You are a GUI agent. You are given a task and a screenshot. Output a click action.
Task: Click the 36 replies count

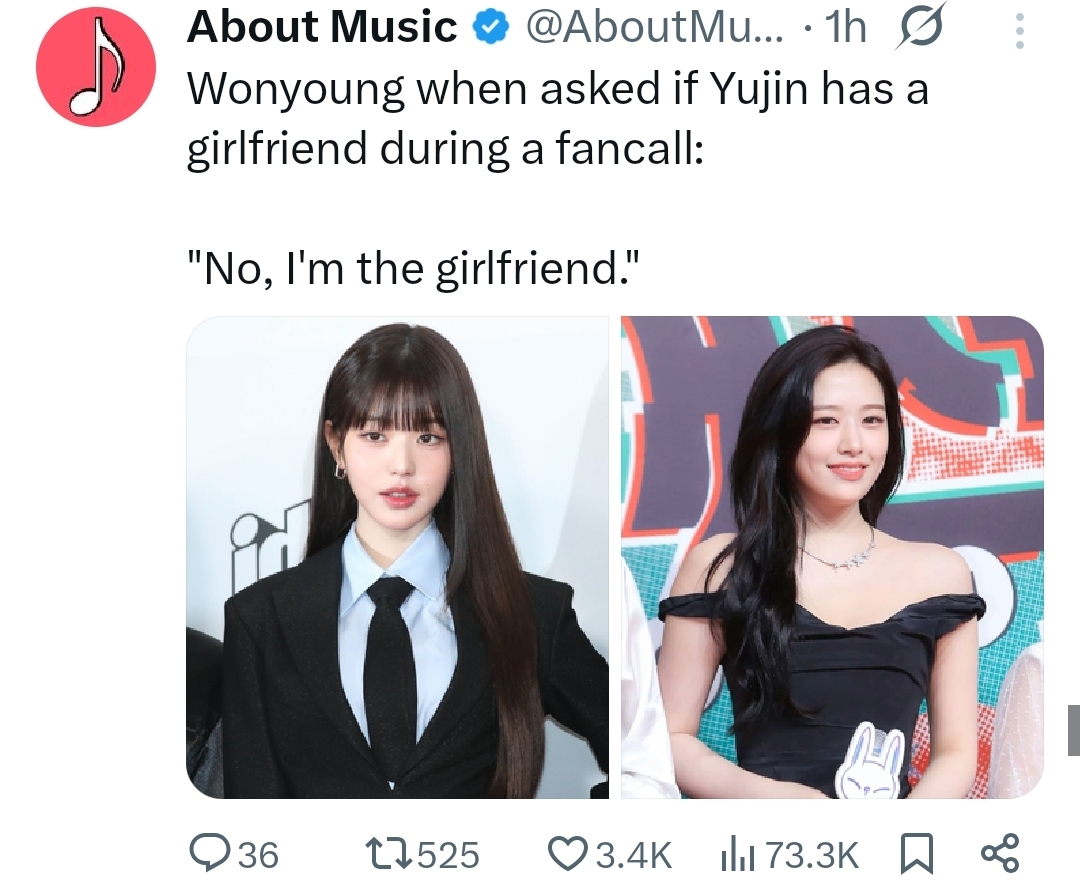click(x=258, y=855)
